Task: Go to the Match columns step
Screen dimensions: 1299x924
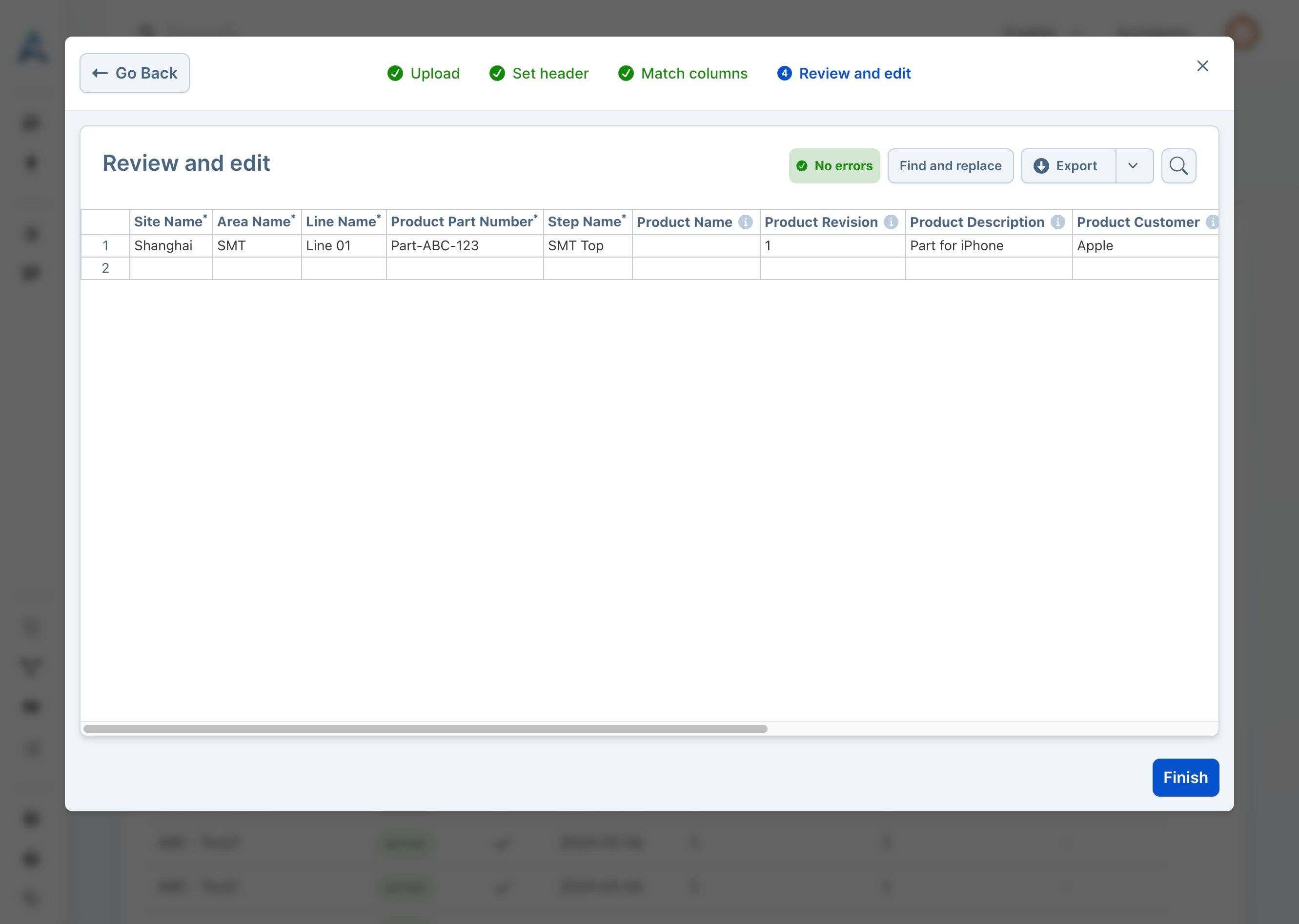Action: (x=683, y=73)
